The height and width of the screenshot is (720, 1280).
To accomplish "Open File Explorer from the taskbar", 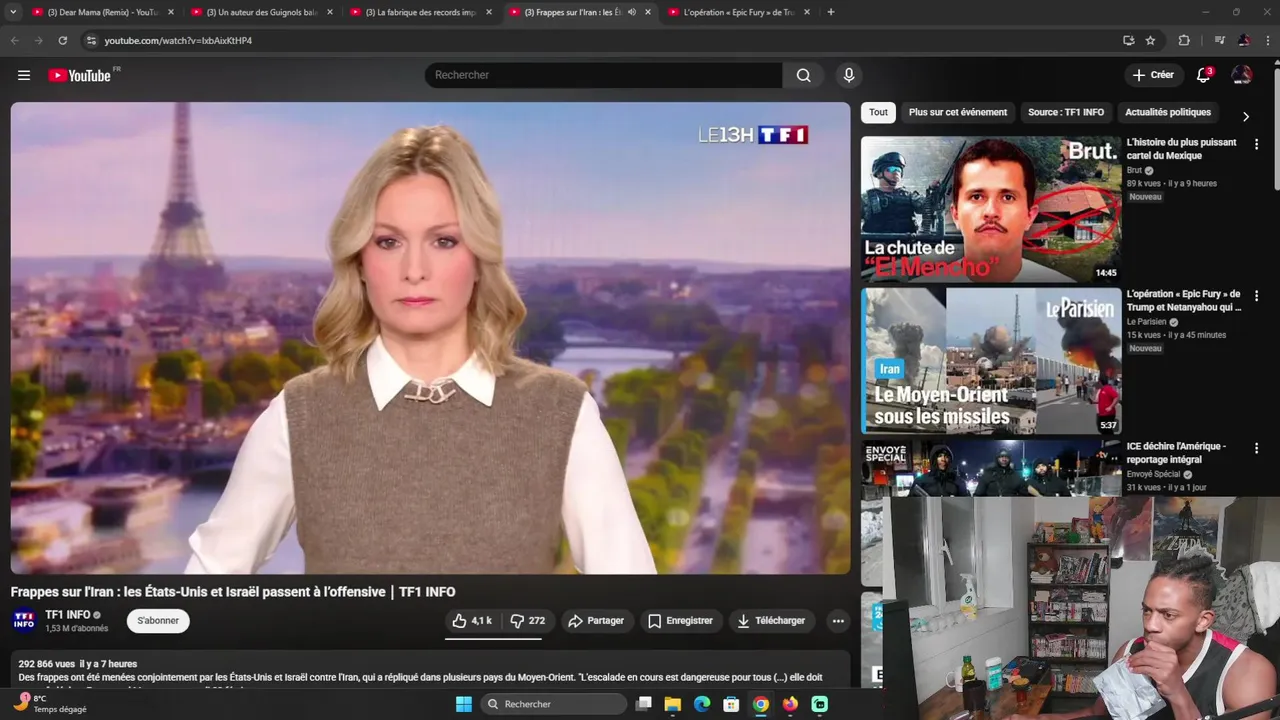I will pos(673,704).
